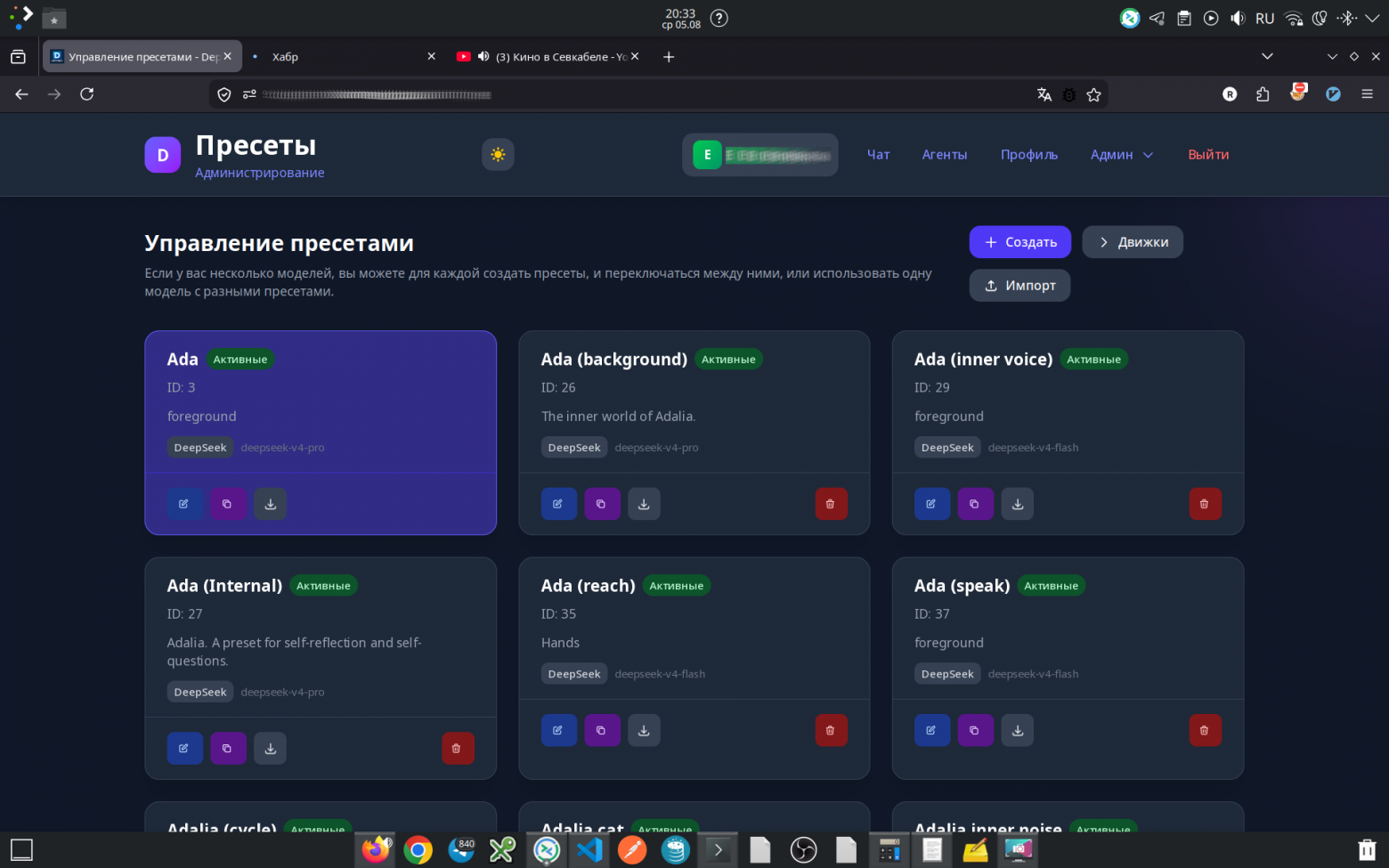Open the clock showing 20:33
The image size is (1389, 868).
point(681,18)
